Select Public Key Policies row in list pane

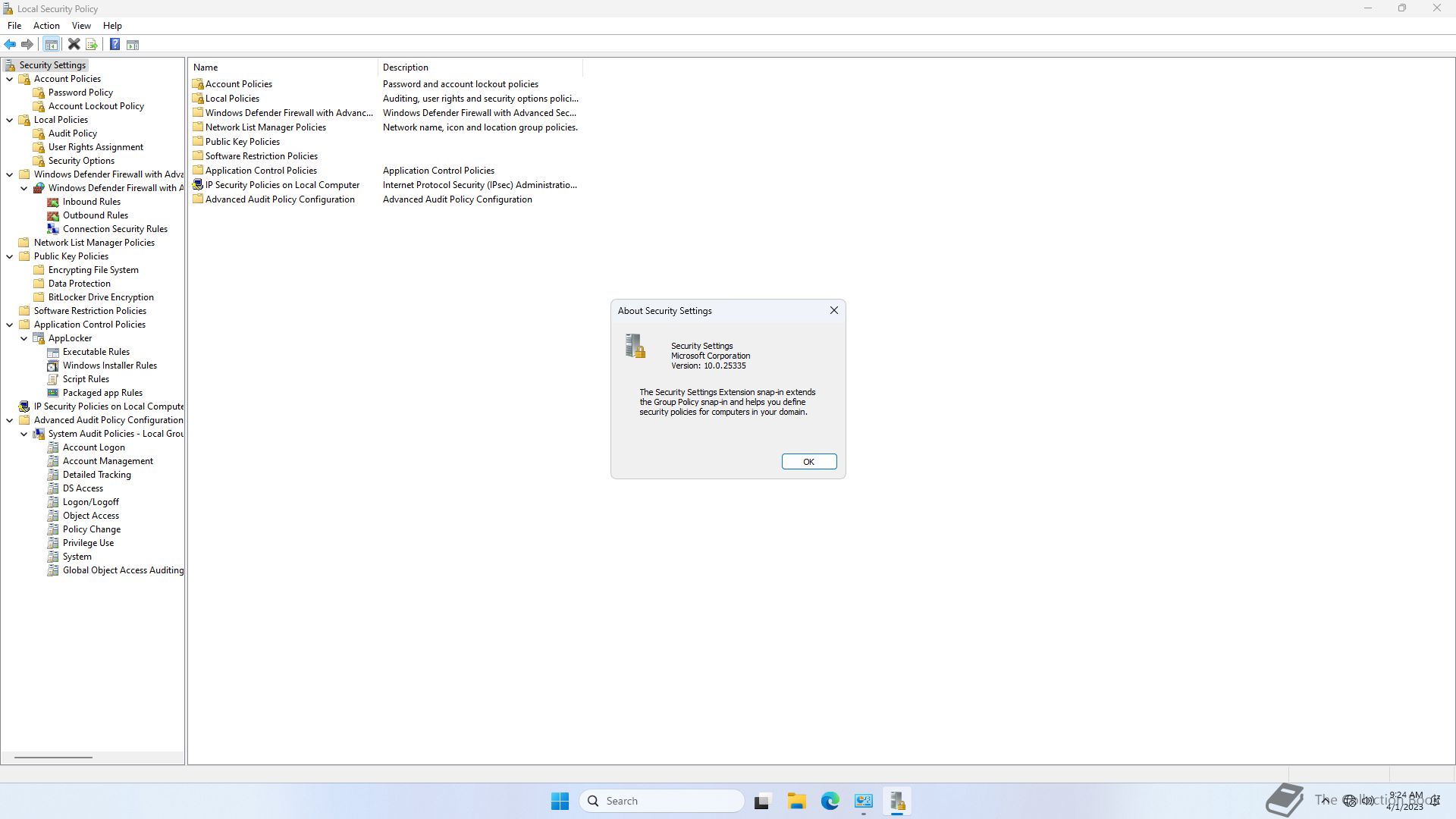point(385,142)
